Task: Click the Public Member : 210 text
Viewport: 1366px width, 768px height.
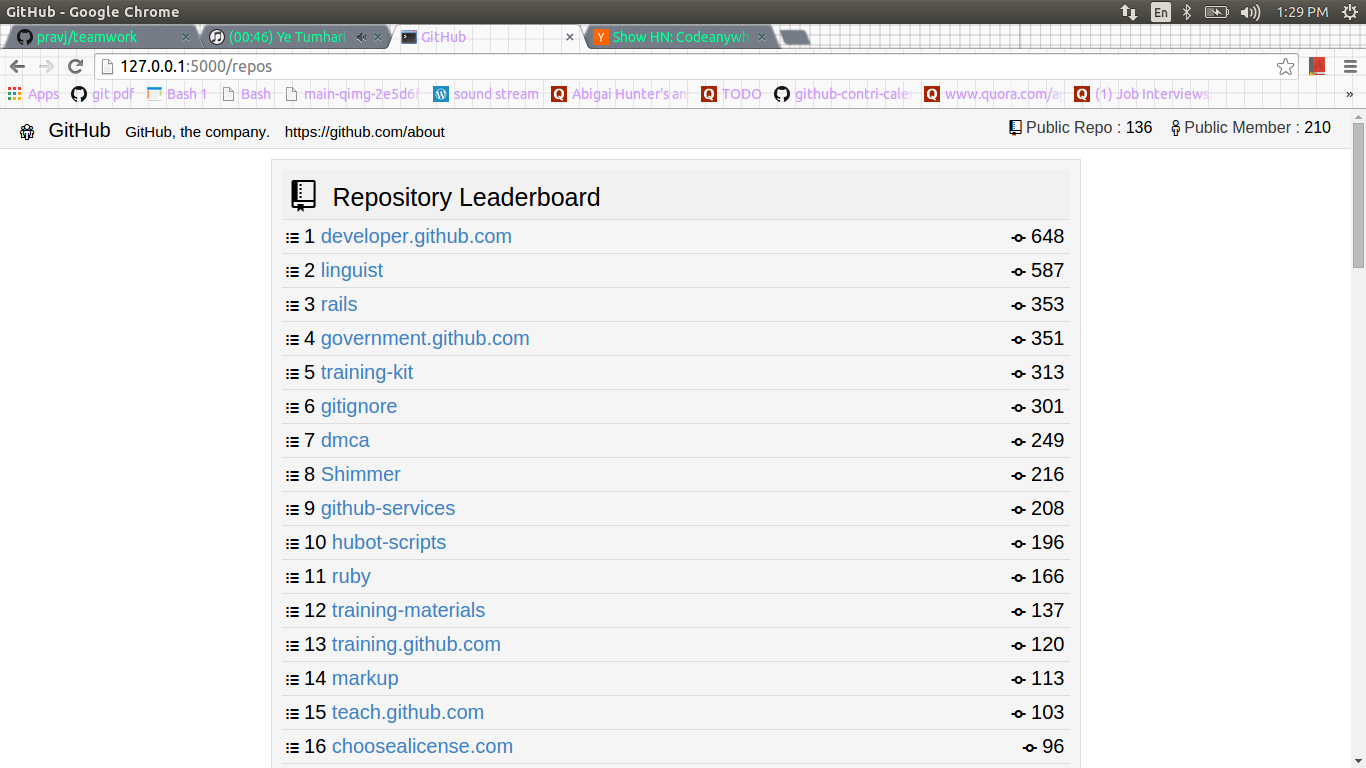Action: tap(1257, 128)
